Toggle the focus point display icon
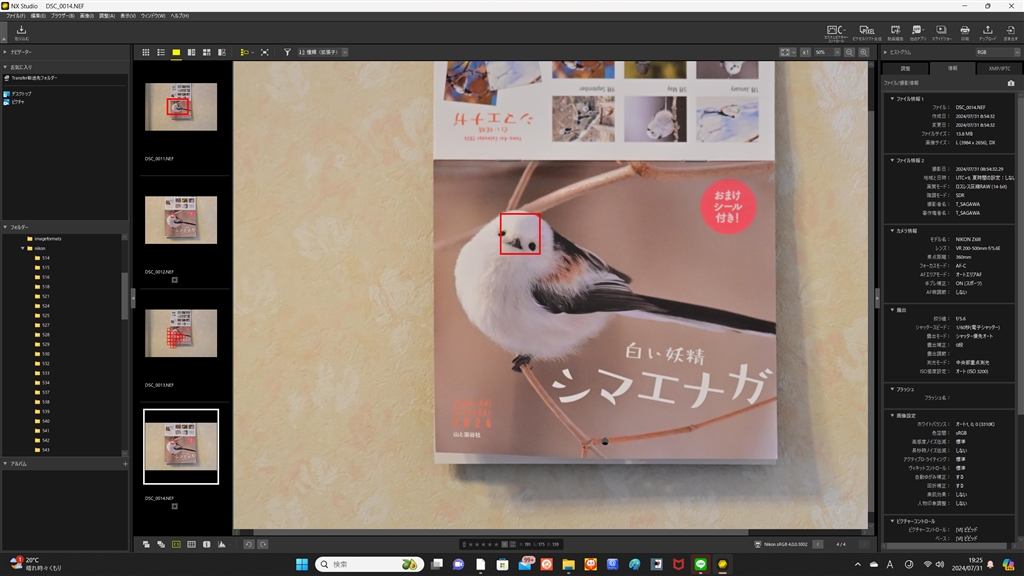This screenshot has height=576, width=1024. click(177, 544)
